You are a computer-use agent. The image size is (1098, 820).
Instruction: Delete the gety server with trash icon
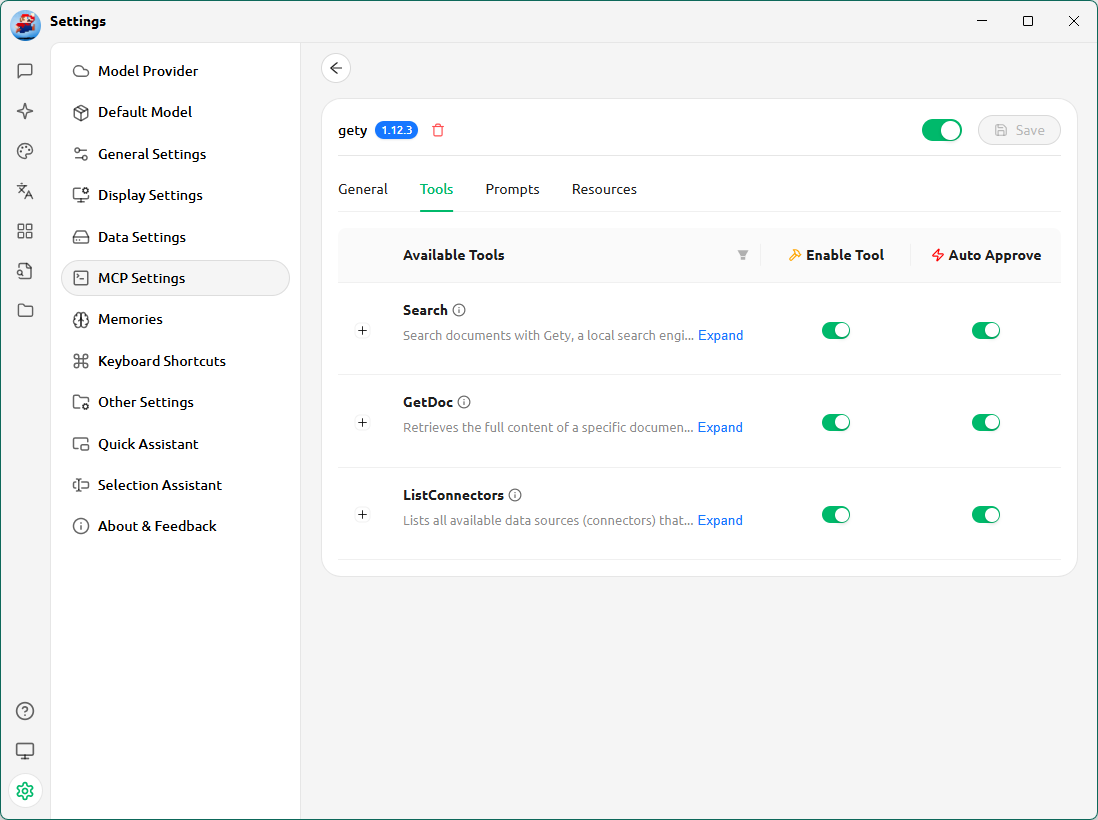coord(438,130)
